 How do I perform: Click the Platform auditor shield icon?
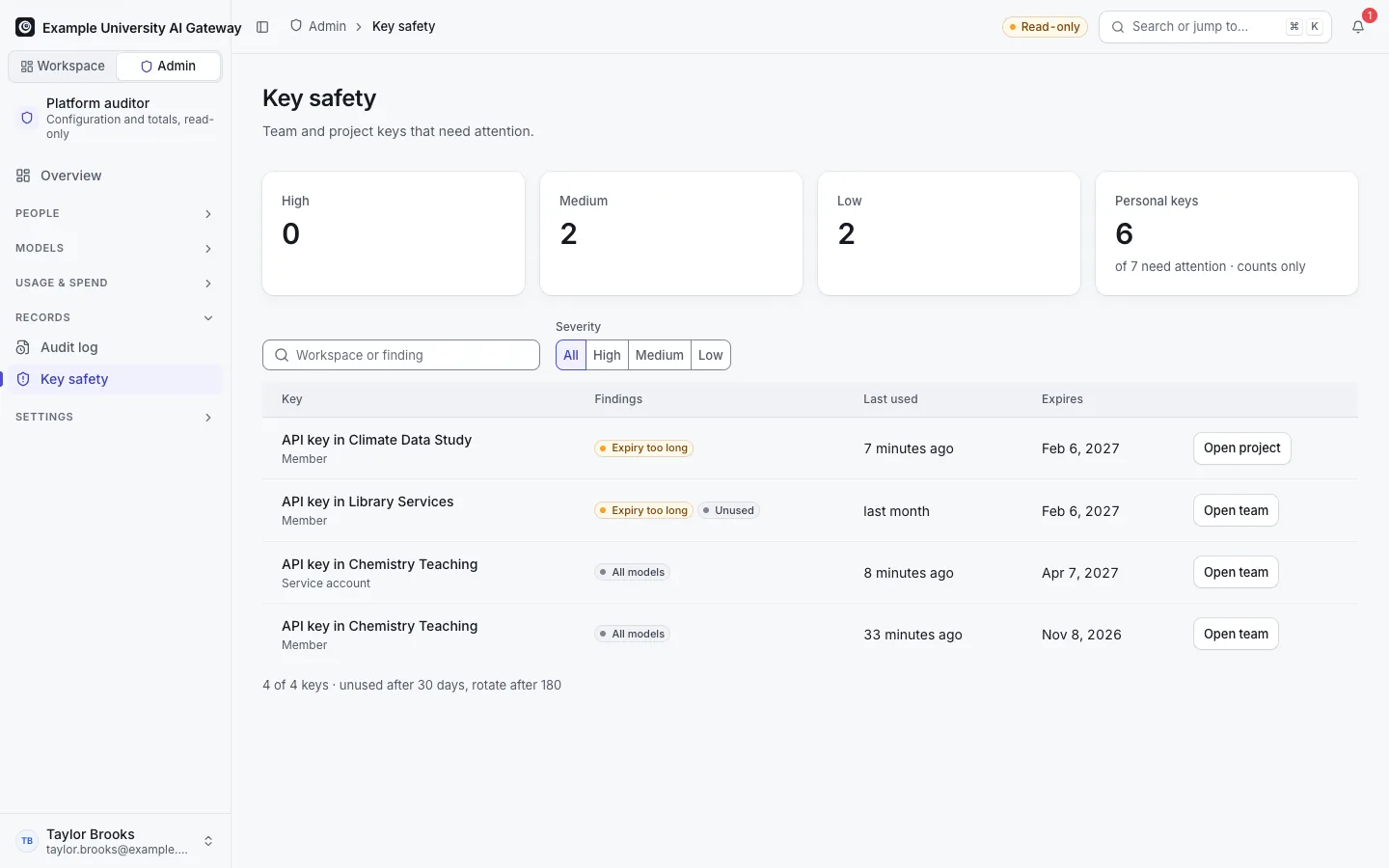click(x=27, y=118)
